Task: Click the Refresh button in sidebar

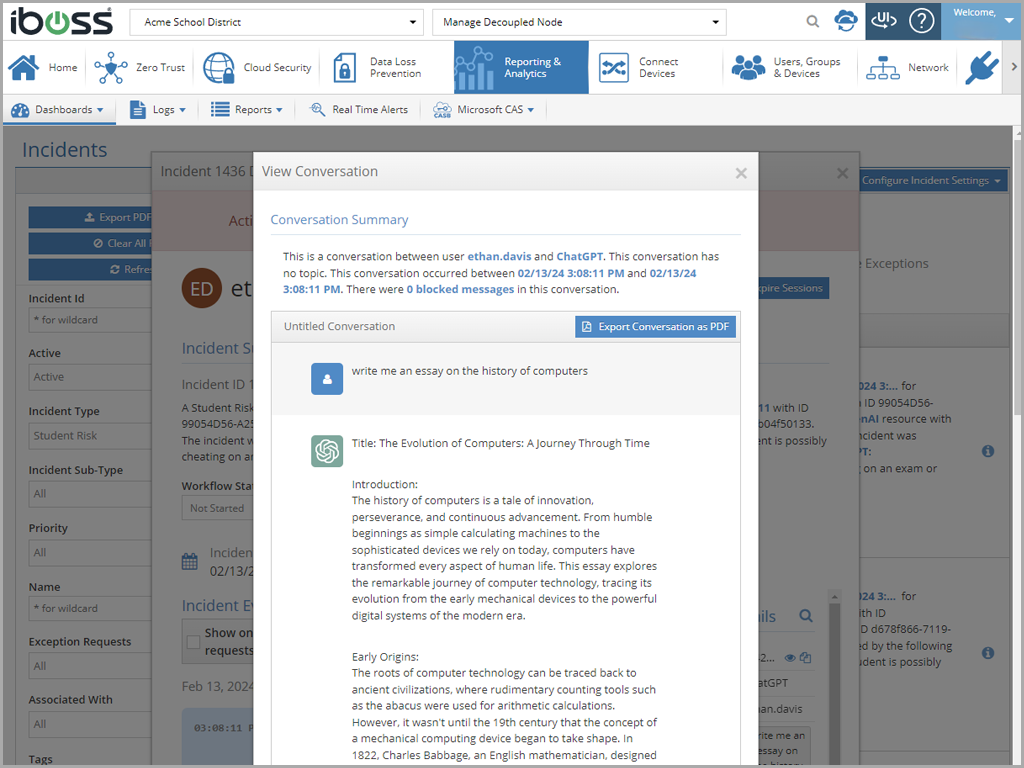Action: point(90,269)
